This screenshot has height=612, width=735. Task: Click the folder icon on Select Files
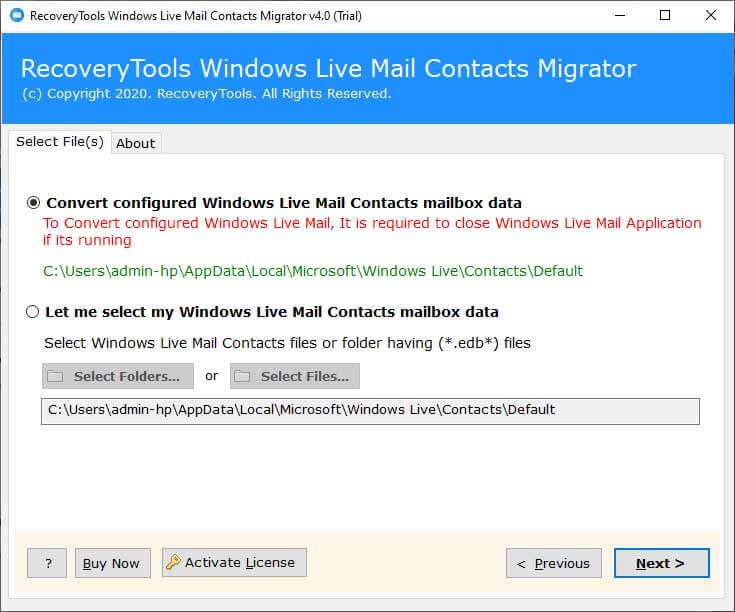[243, 377]
